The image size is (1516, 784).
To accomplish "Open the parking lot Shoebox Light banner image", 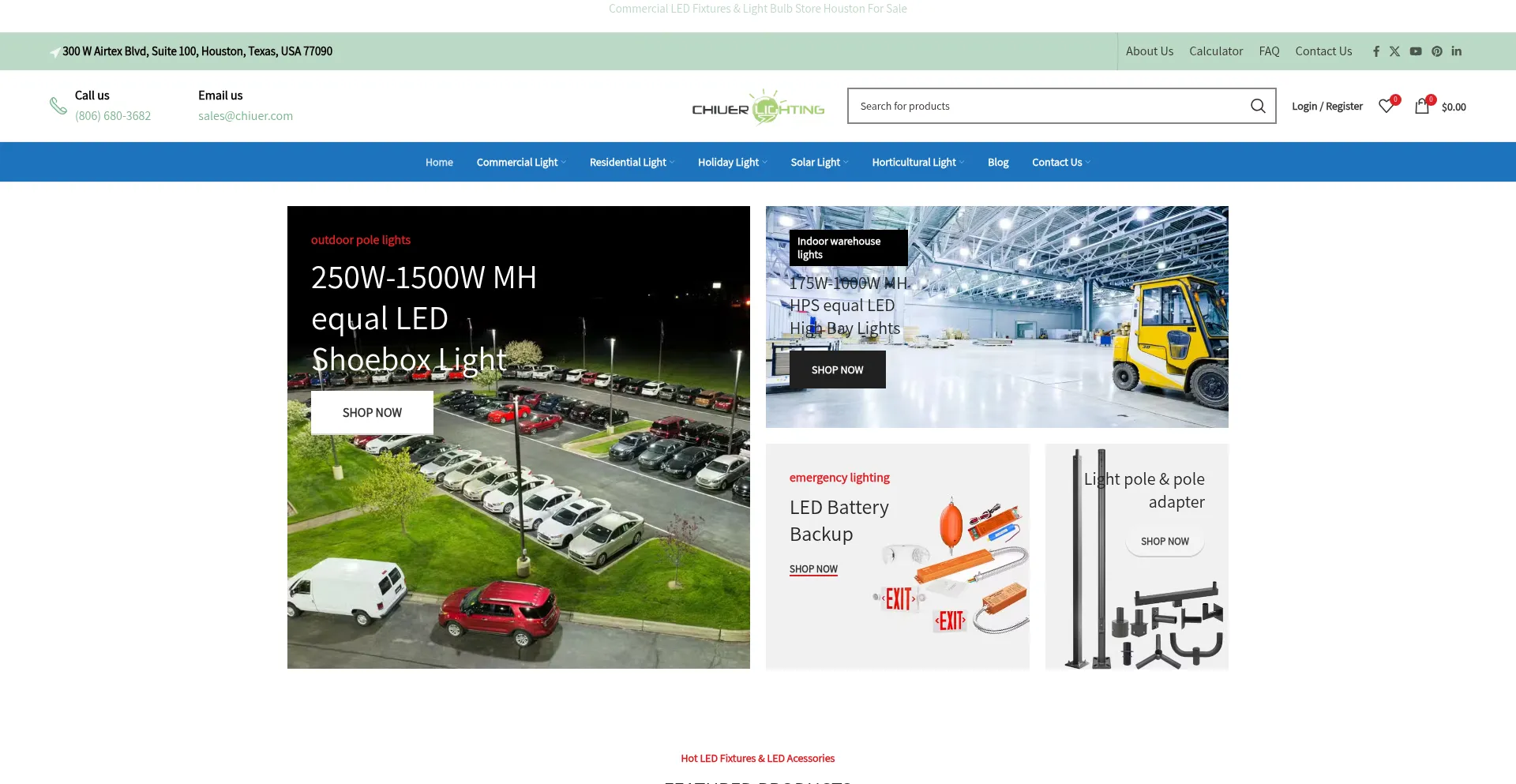I will (519, 437).
